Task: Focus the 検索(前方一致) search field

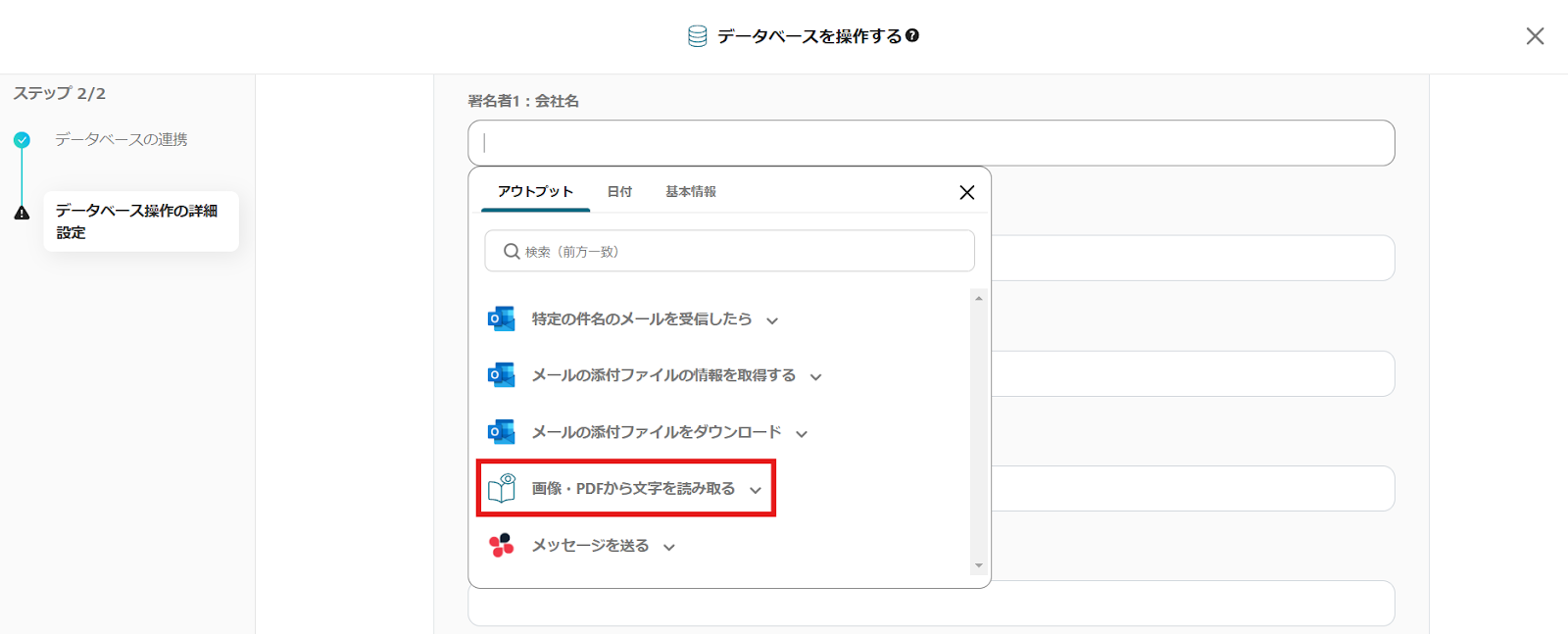Action: 729,251
